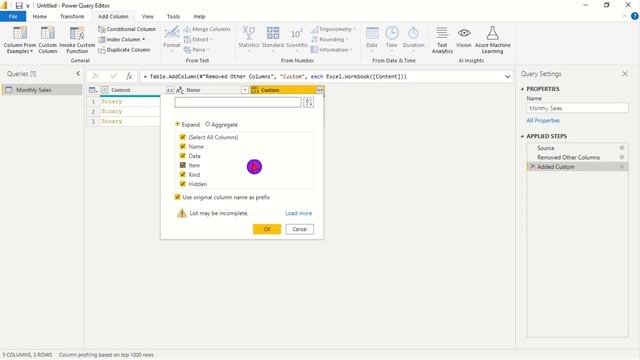Screen dimensions: 640x360
Task: Uncheck the Data column checkbox
Action: coord(182,156)
